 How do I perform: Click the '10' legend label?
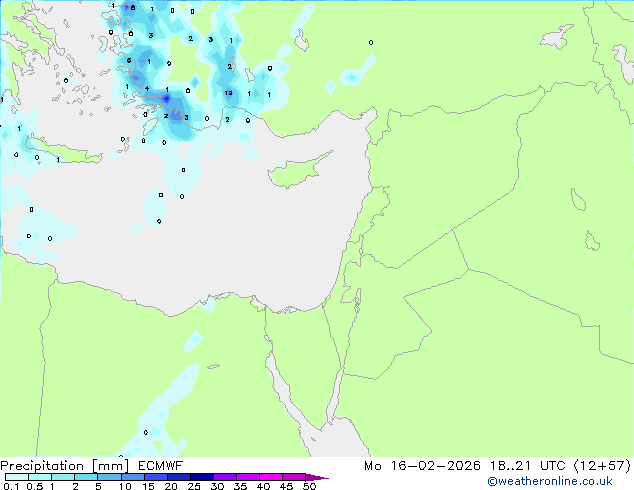click(125, 486)
